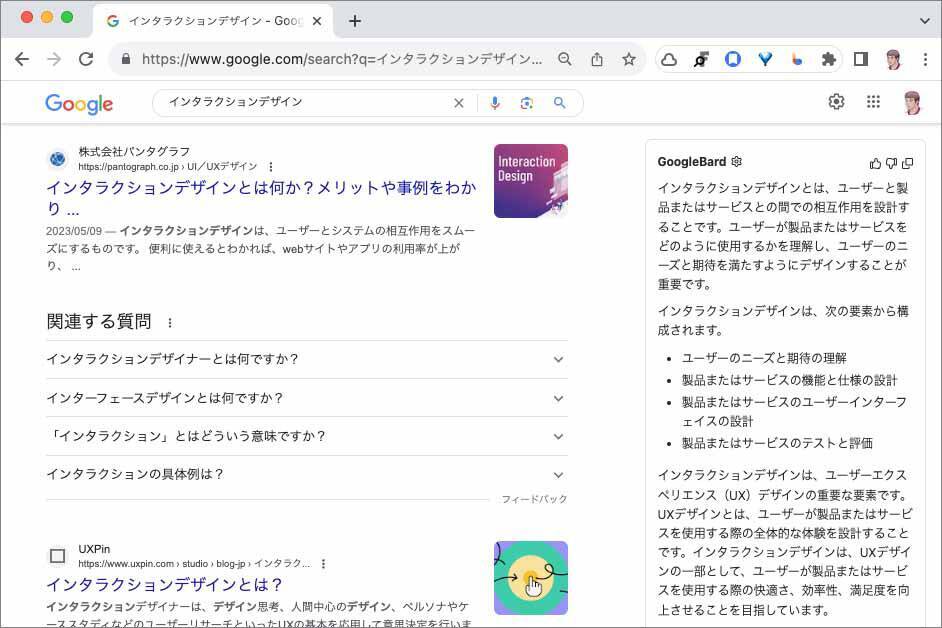942x628 pixels.
Task: Toggle the browser side panel icon
Action: point(861,59)
